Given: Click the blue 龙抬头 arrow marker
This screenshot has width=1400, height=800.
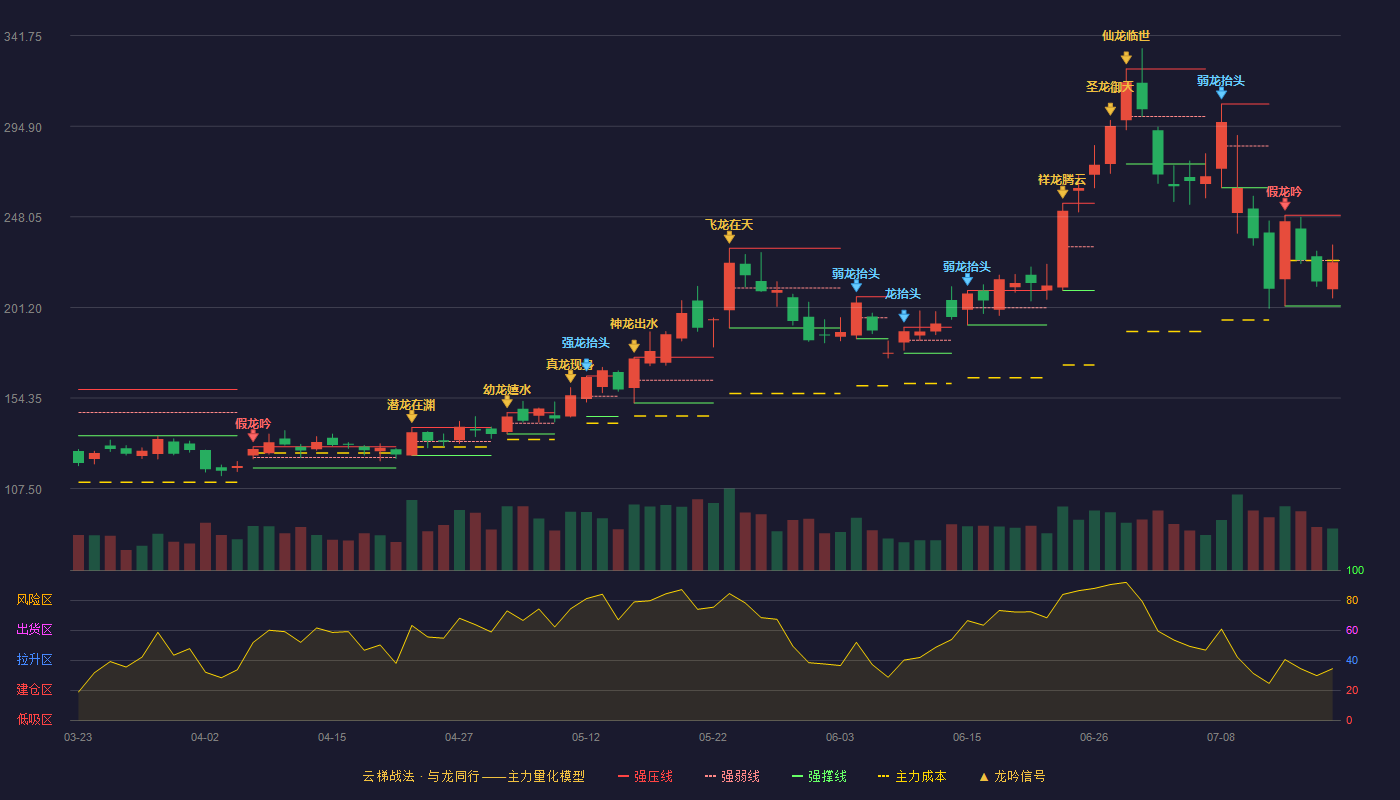Looking at the screenshot, I should pyautogui.click(x=904, y=316).
